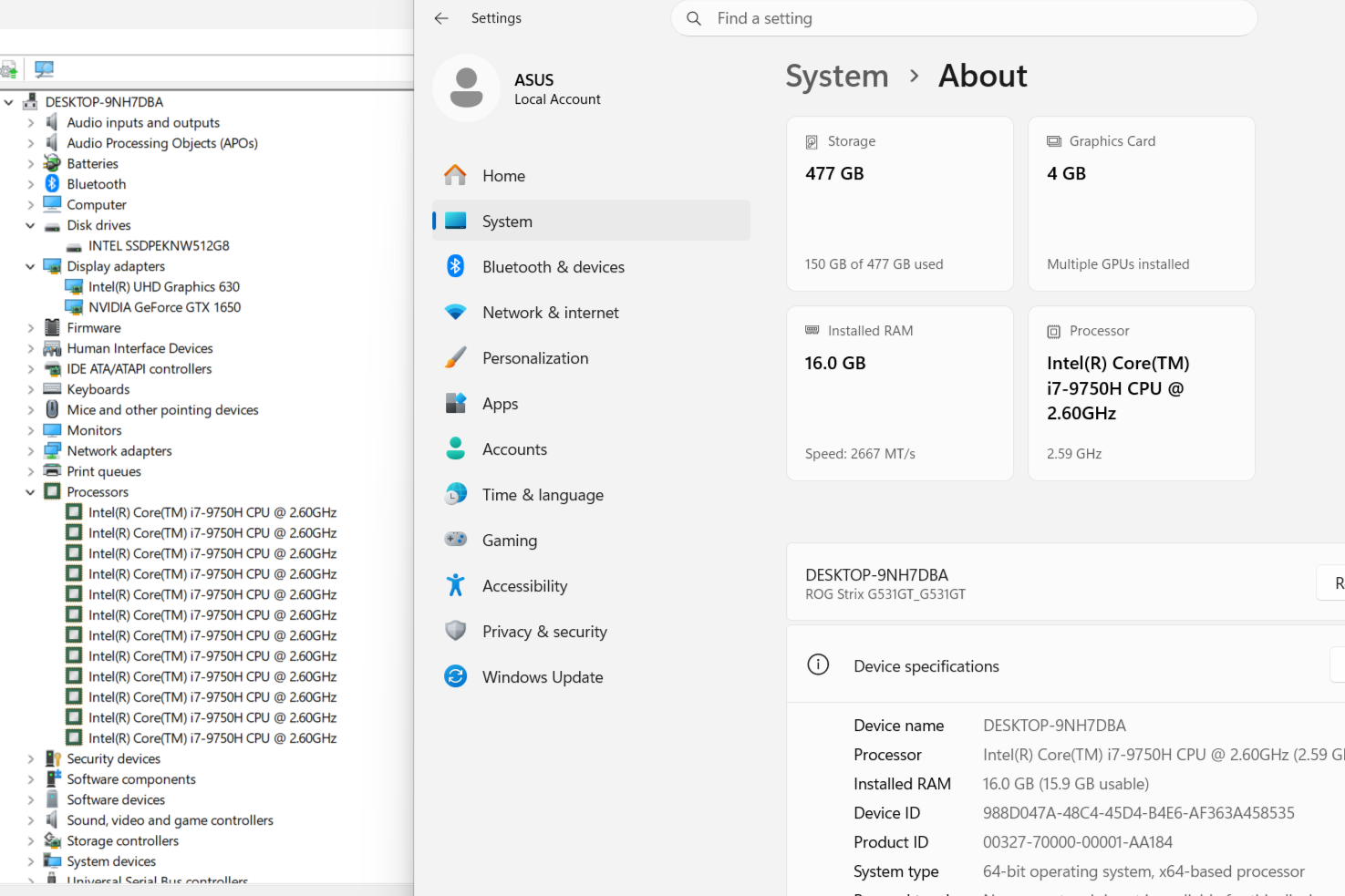Image resolution: width=1345 pixels, height=896 pixels.
Task: Click the INTEL SSDPEKNW512G8 drive icon
Action: [74, 246]
